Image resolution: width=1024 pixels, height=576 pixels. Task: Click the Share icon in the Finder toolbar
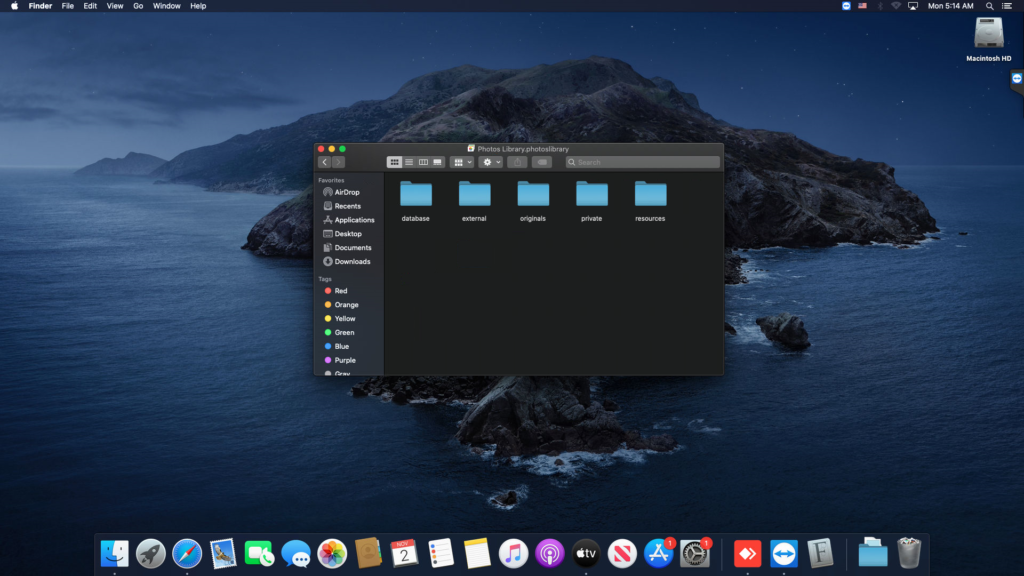click(x=518, y=162)
